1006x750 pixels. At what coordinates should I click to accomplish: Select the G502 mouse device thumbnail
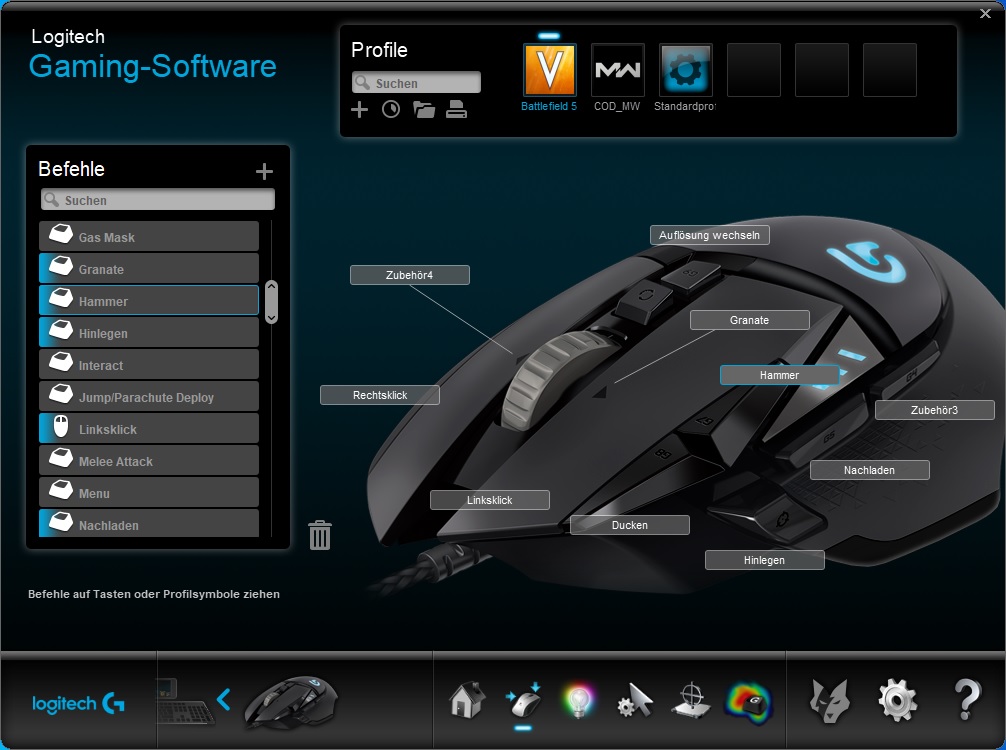click(x=291, y=701)
